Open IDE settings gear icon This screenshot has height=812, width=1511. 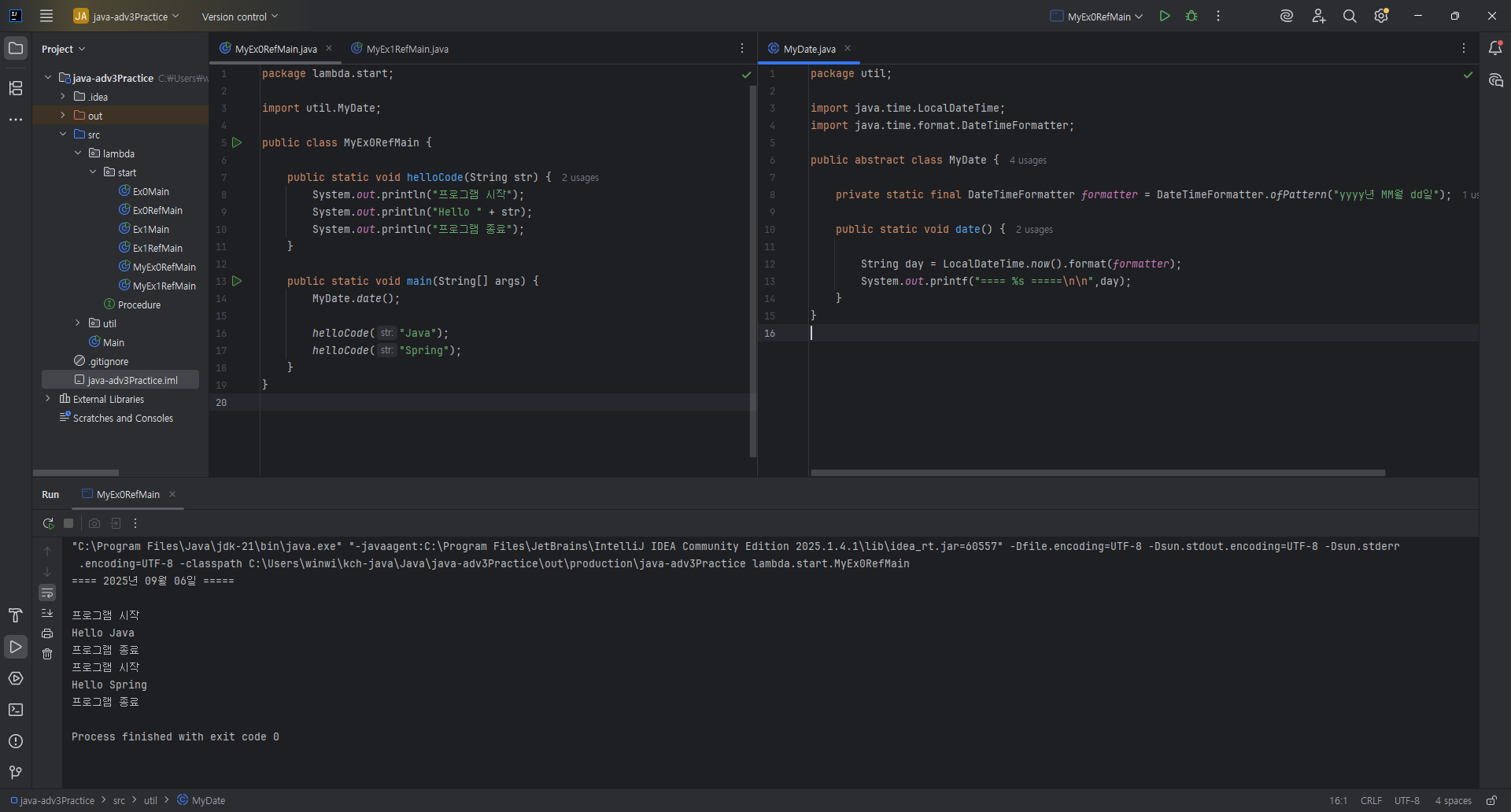[x=1381, y=16]
